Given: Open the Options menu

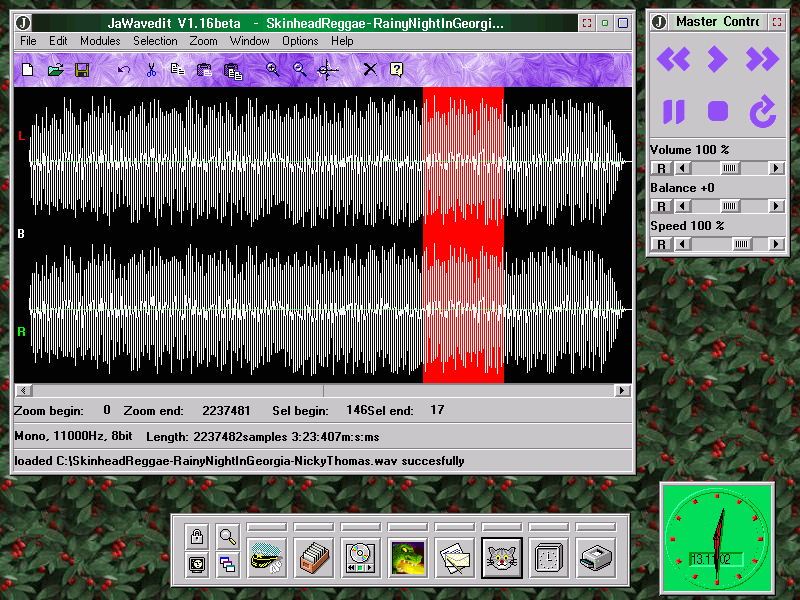Looking at the screenshot, I should pos(300,41).
